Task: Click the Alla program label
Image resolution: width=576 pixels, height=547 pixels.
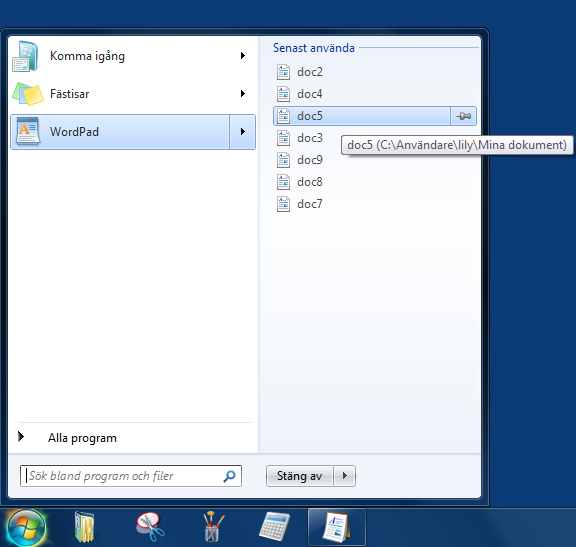Action: pos(82,438)
